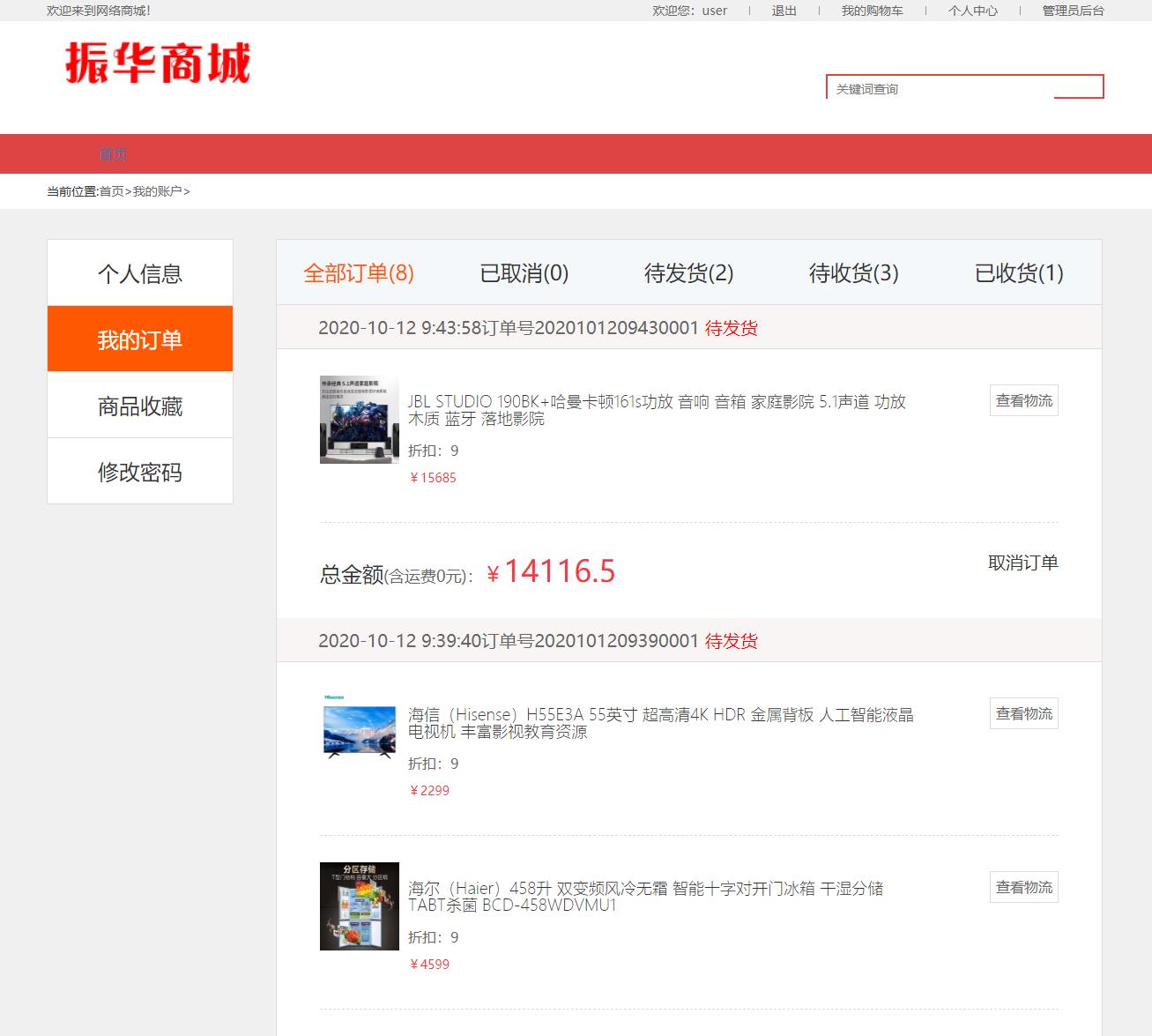Click the JBL speaker product thumbnail
This screenshot has width=1152, height=1036.
359,420
